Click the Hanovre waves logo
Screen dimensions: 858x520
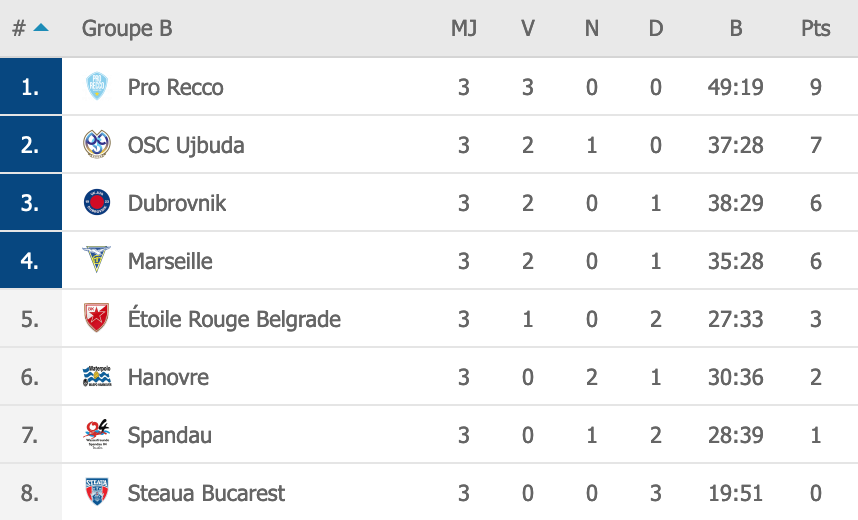97,377
